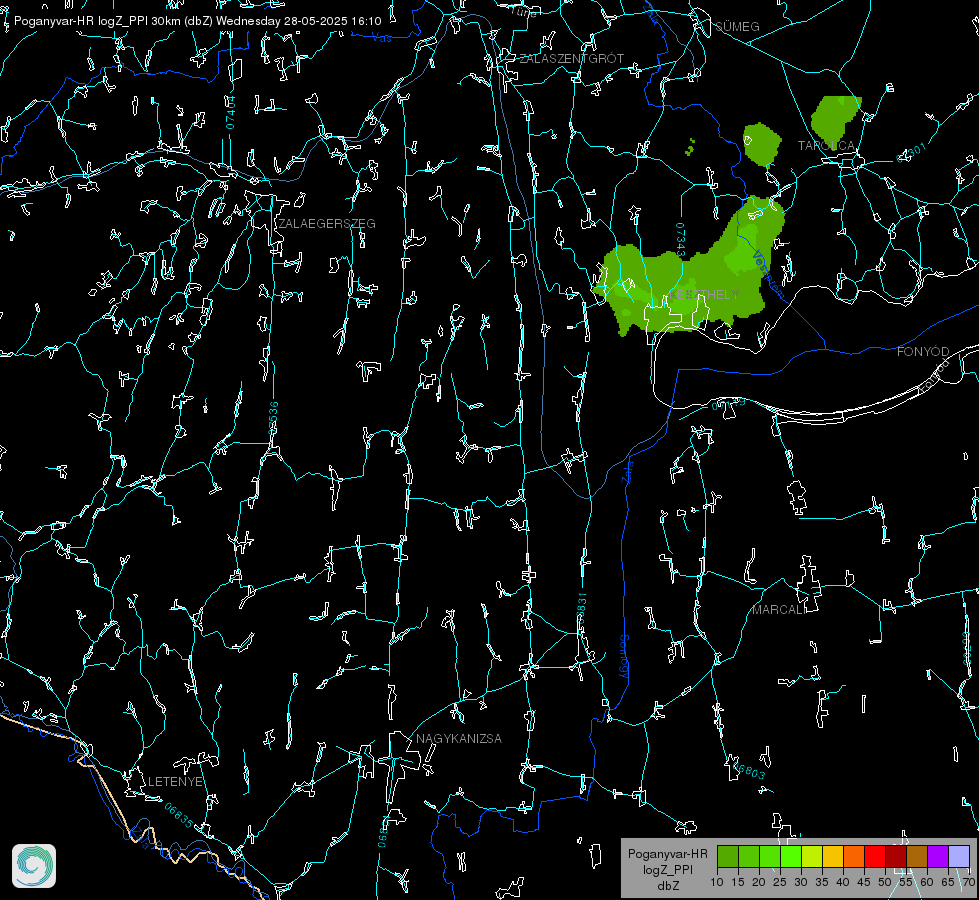
Task: Select the 65–70 dBZ lavender swatch
Action: [959, 857]
